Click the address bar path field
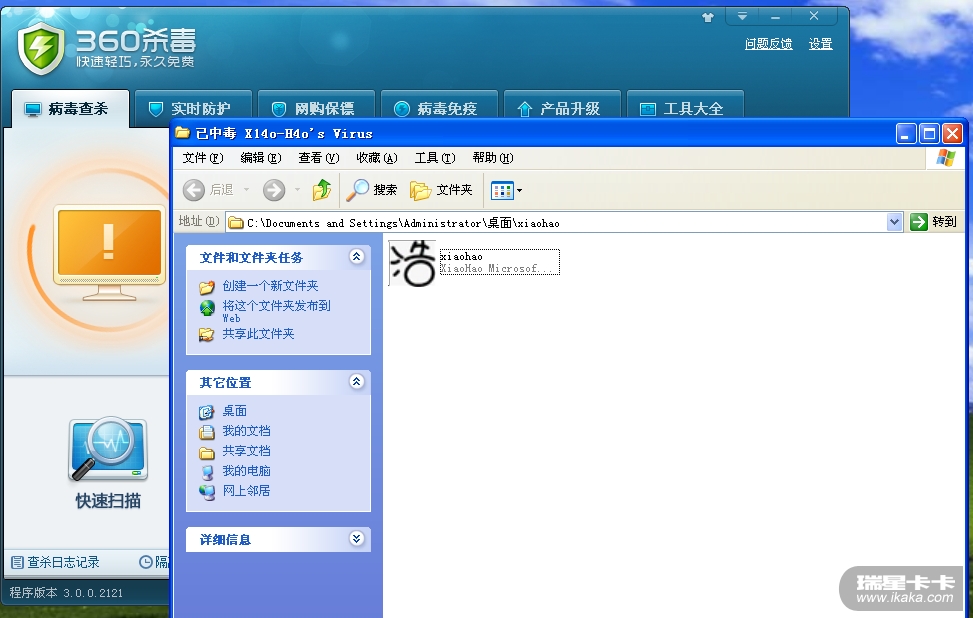The height and width of the screenshot is (618, 973). [563, 223]
